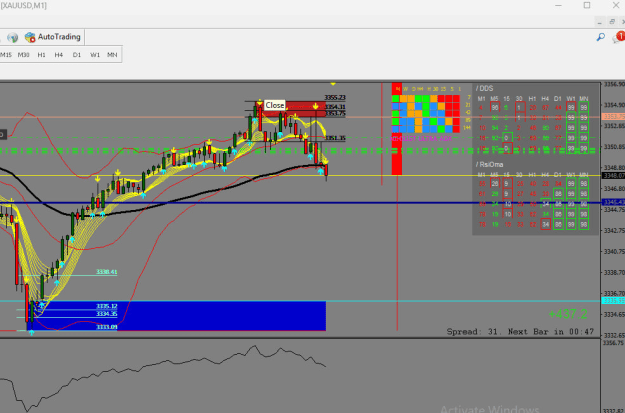Click the 3335.12 label in blue zone

(x=106, y=307)
